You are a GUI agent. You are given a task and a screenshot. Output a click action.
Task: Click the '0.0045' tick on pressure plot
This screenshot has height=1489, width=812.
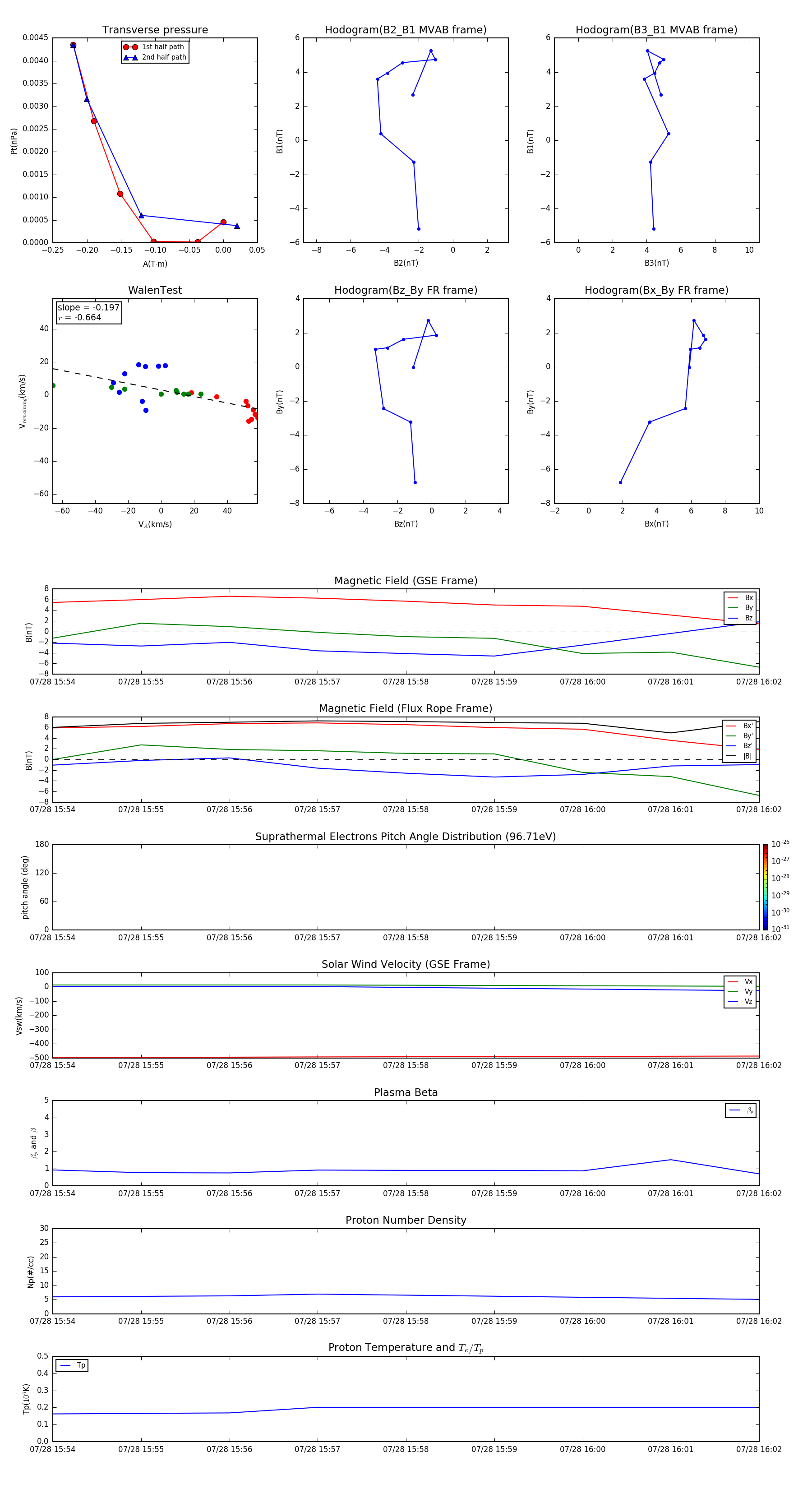(35, 37)
